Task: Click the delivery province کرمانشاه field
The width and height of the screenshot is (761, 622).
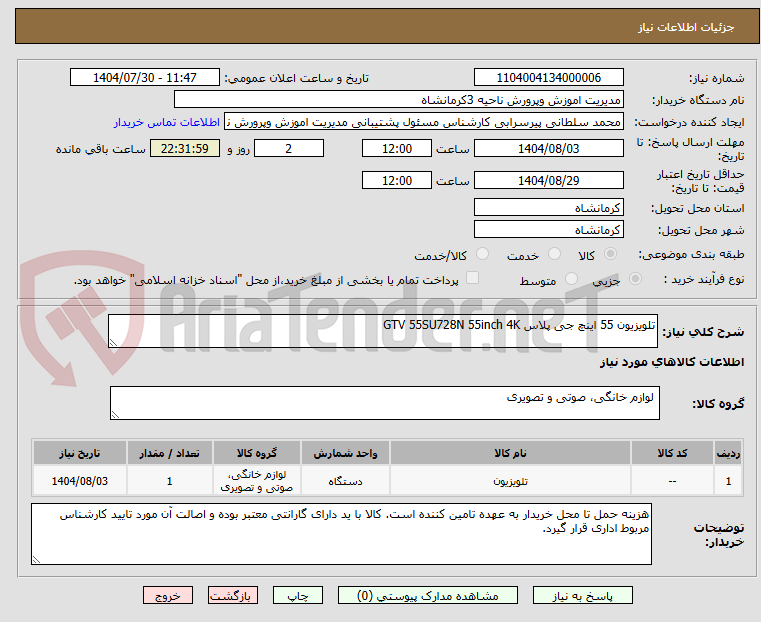Action: tap(548, 208)
